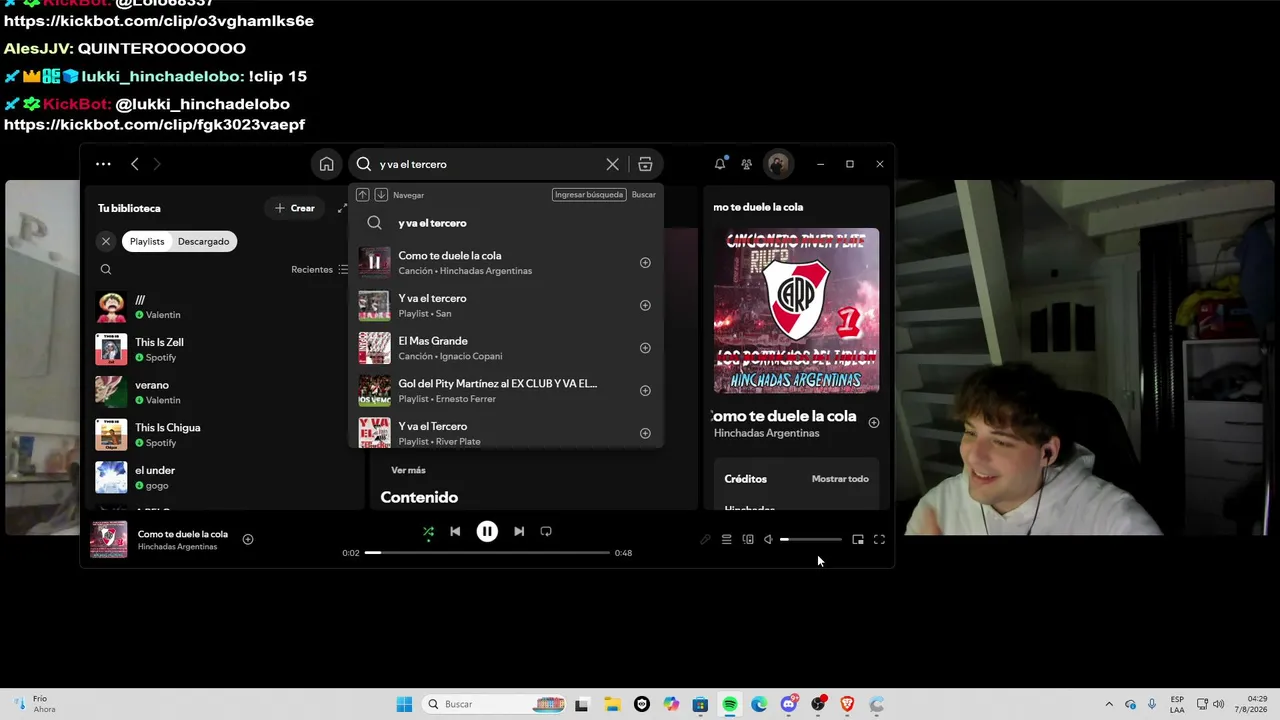The width and height of the screenshot is (1280, 720).
Task: Adjust the volume slider
Action: [x=811, y=540]
